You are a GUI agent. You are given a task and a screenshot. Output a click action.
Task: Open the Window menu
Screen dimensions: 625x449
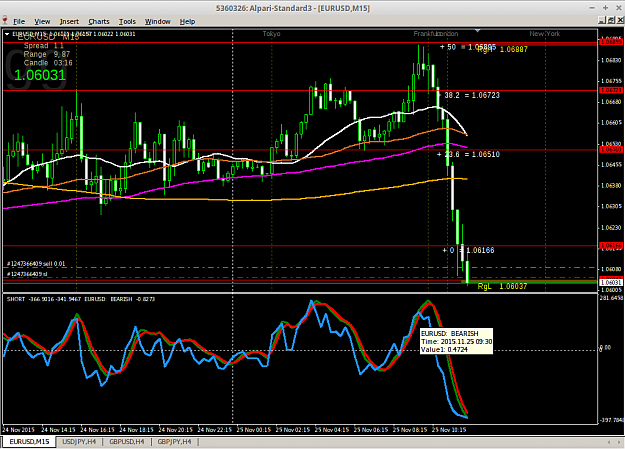tap(157, 22)
